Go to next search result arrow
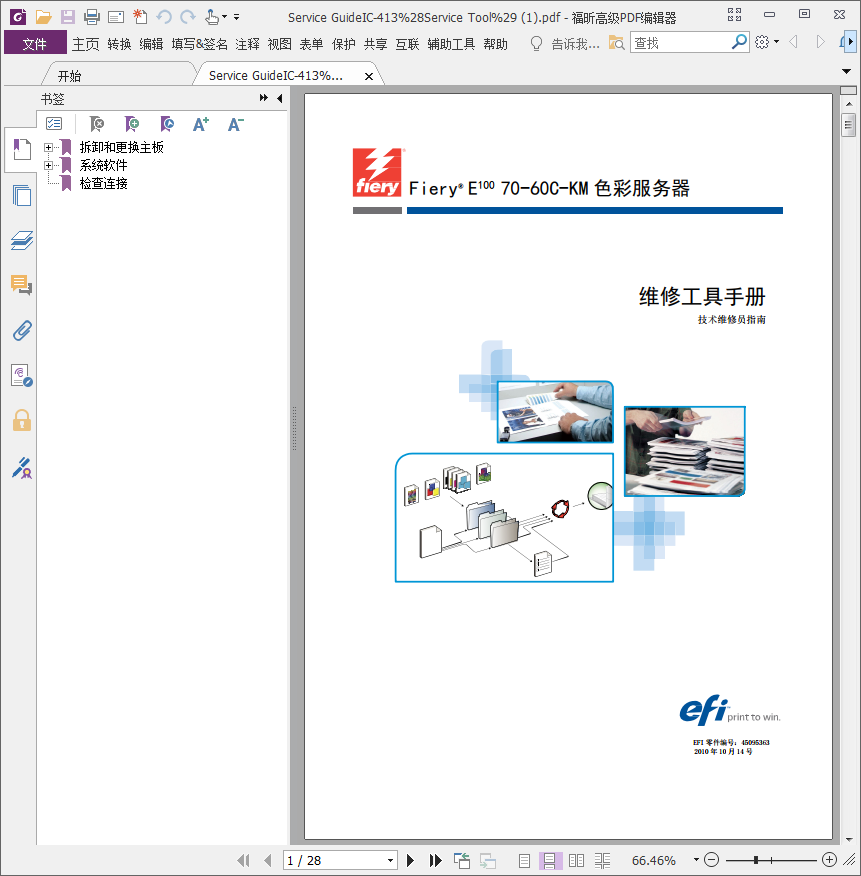Screen dimensions: 861x876 click(x=820, y=42)
